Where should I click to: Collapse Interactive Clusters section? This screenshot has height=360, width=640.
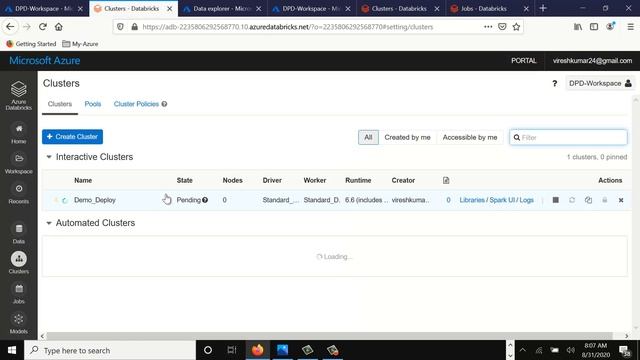(49, 157)
